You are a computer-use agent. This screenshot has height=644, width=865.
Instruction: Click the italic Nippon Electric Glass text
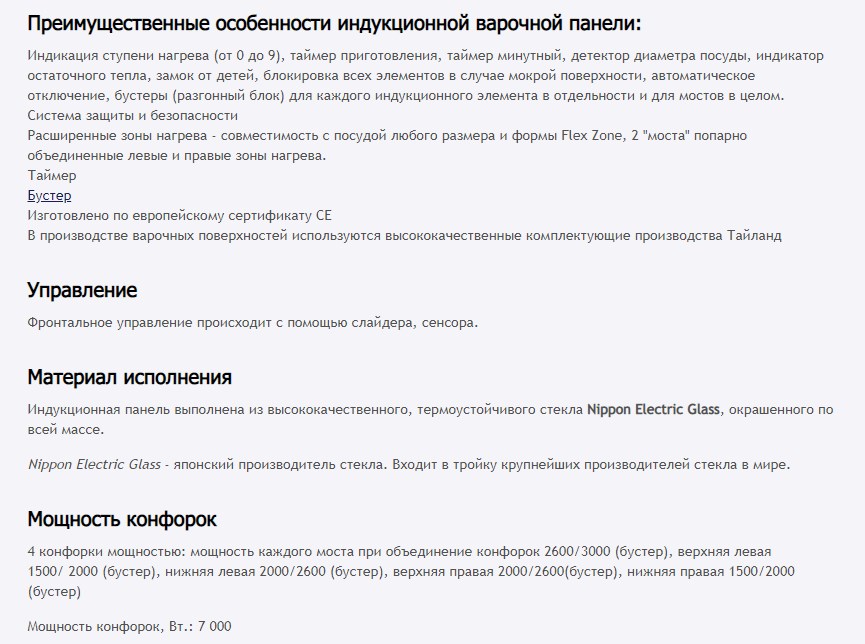tap(94, 465)
